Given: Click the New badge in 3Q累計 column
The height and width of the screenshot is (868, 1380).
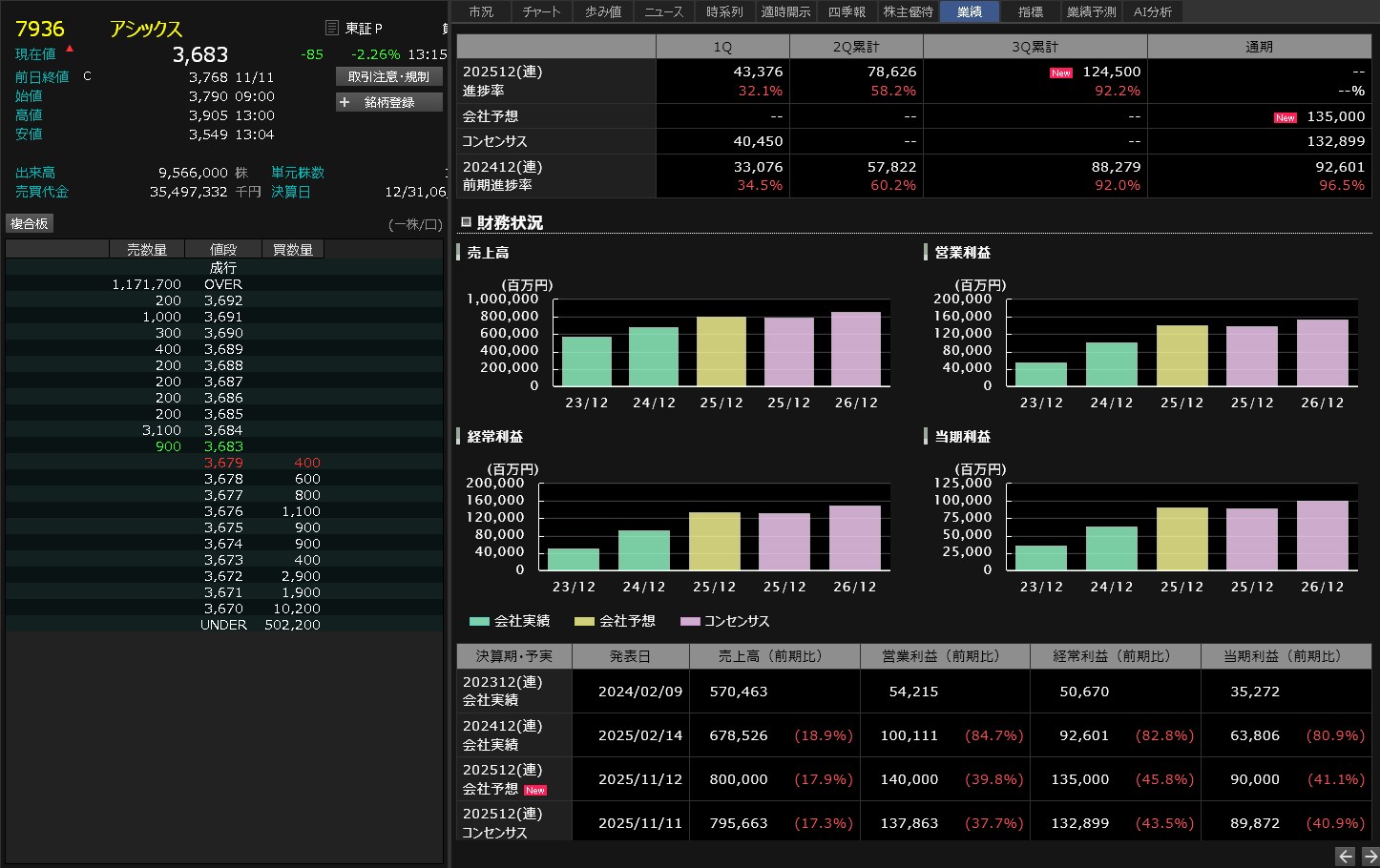Looking at the screenshot, I should (x=1060, y=72).
